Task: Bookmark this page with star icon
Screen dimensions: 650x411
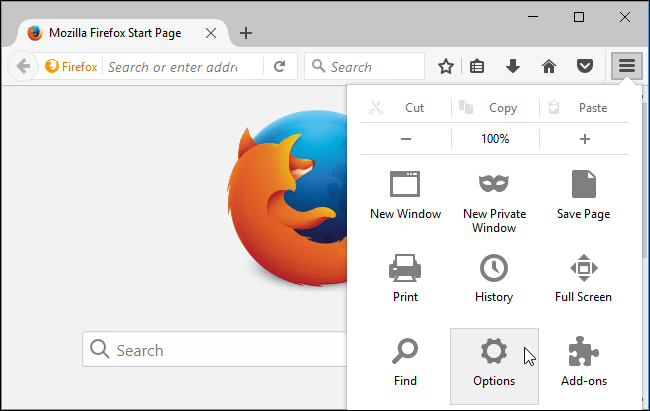Action: click(446, 67)
